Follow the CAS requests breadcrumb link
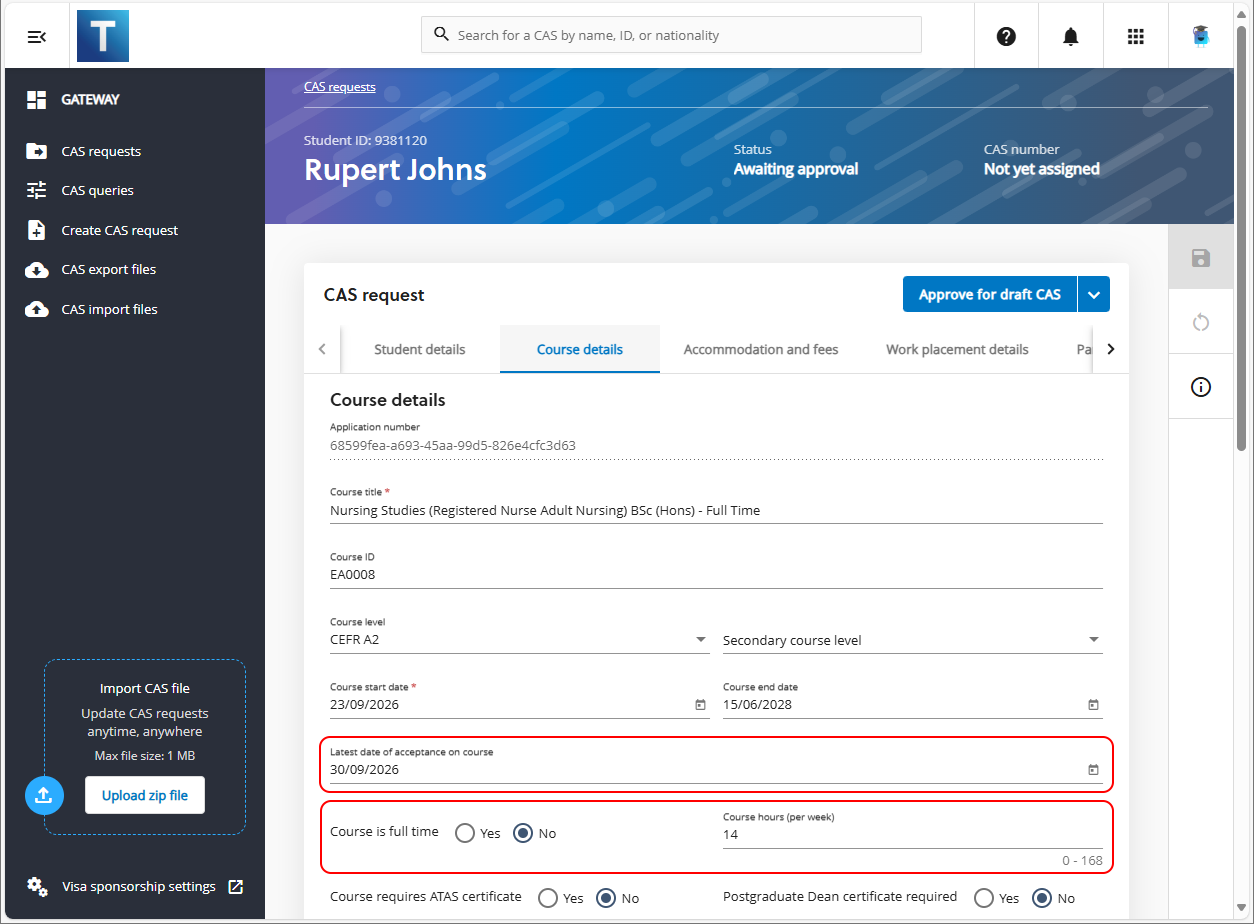Viewport: 1254px width, 924px height. (339, 87)
